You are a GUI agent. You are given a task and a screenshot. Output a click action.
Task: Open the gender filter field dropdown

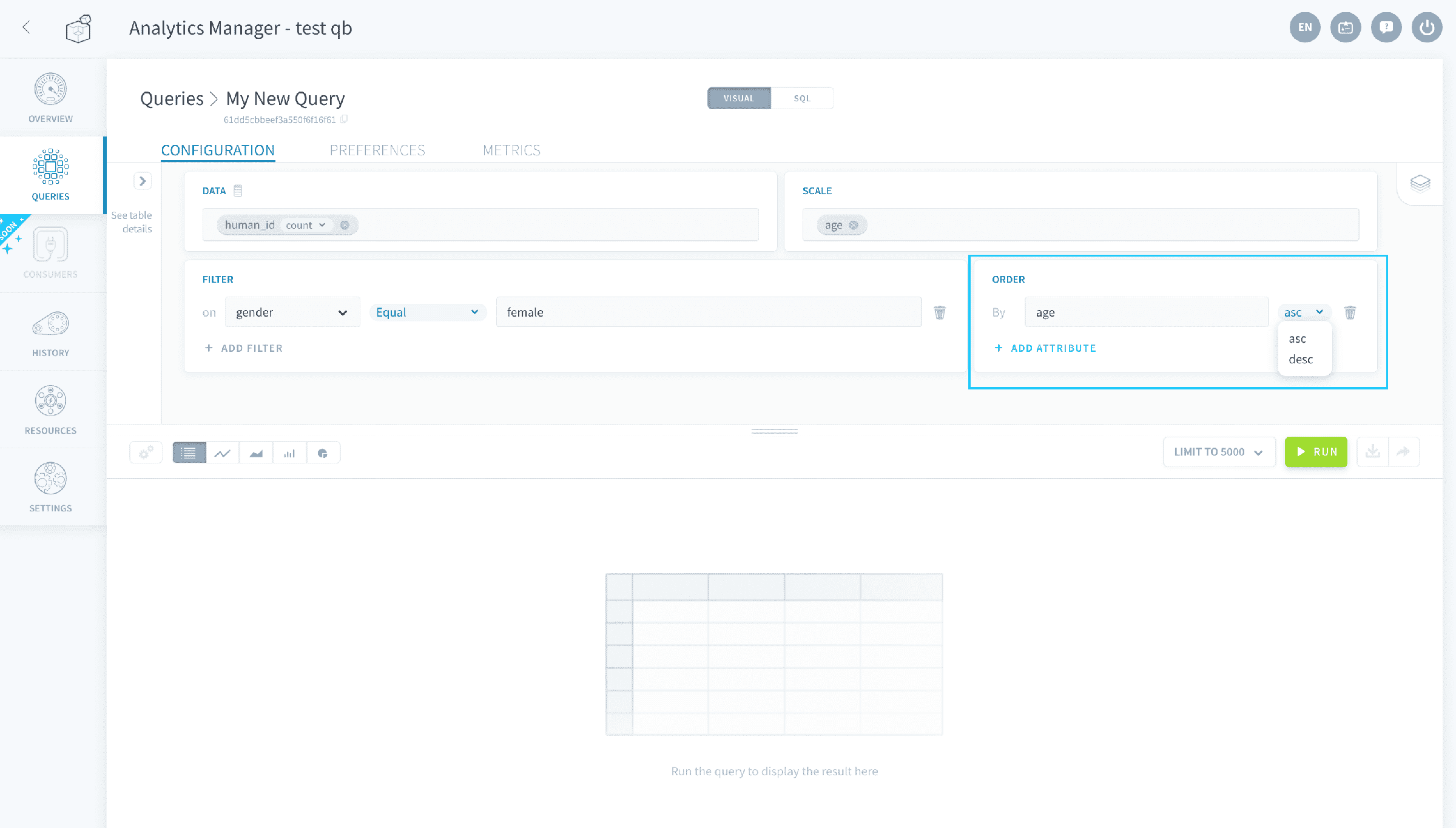pos(292,312)
